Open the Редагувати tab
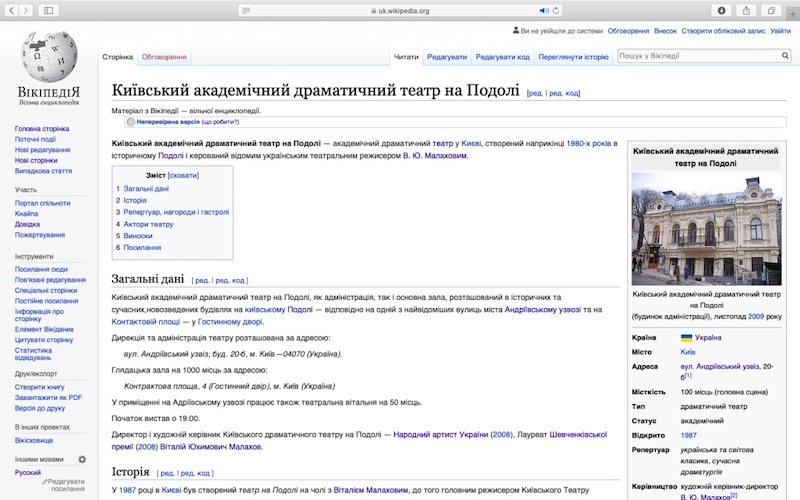Screen dimensions: 800x500 click(447, 57)
